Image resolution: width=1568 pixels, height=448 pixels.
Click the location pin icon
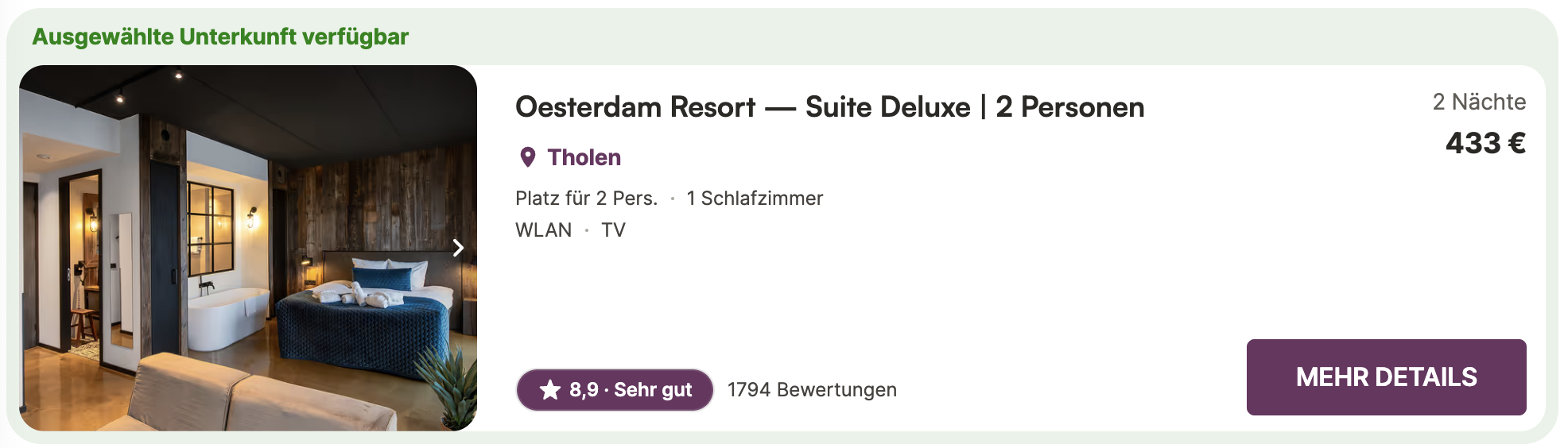pyautogui.click(x=527, y=157)
